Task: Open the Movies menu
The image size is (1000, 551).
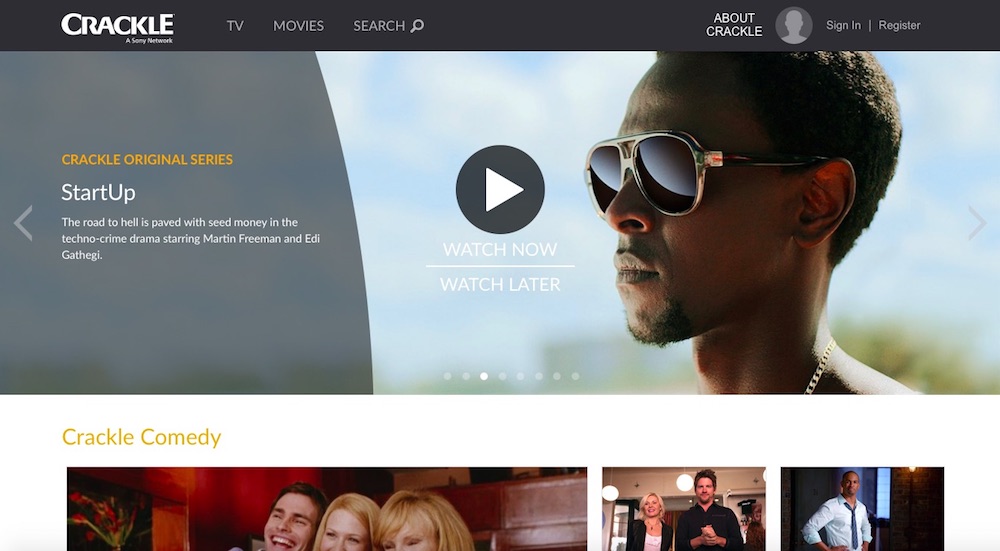Action: coord(298,26)
